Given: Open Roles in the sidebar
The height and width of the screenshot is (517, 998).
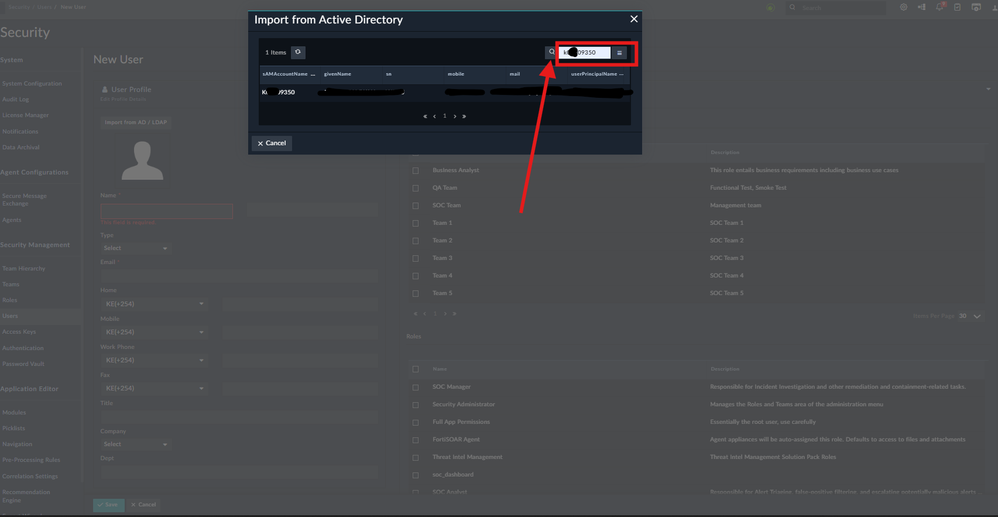Looking at the screenshot, I should (x=10, y=301).
